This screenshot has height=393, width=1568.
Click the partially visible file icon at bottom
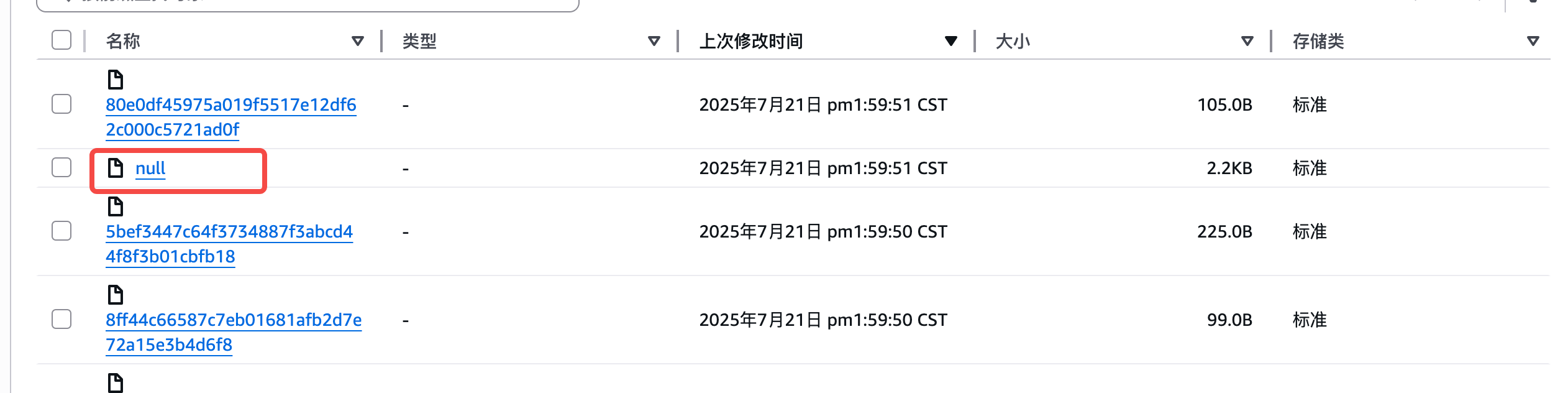(x=116, y=383)
